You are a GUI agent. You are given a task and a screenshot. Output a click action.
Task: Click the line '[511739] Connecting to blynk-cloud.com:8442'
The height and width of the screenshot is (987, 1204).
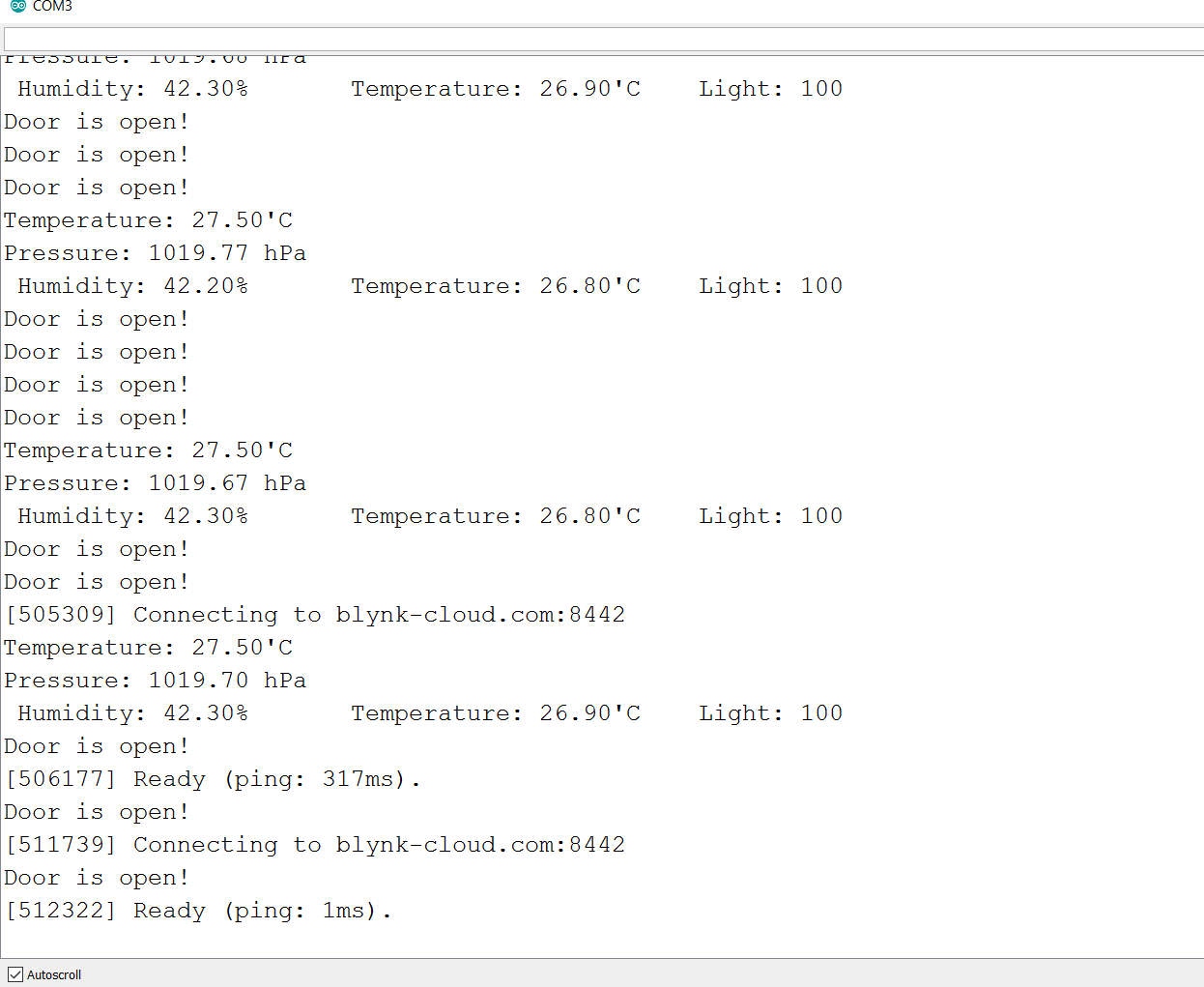[316, 845]
